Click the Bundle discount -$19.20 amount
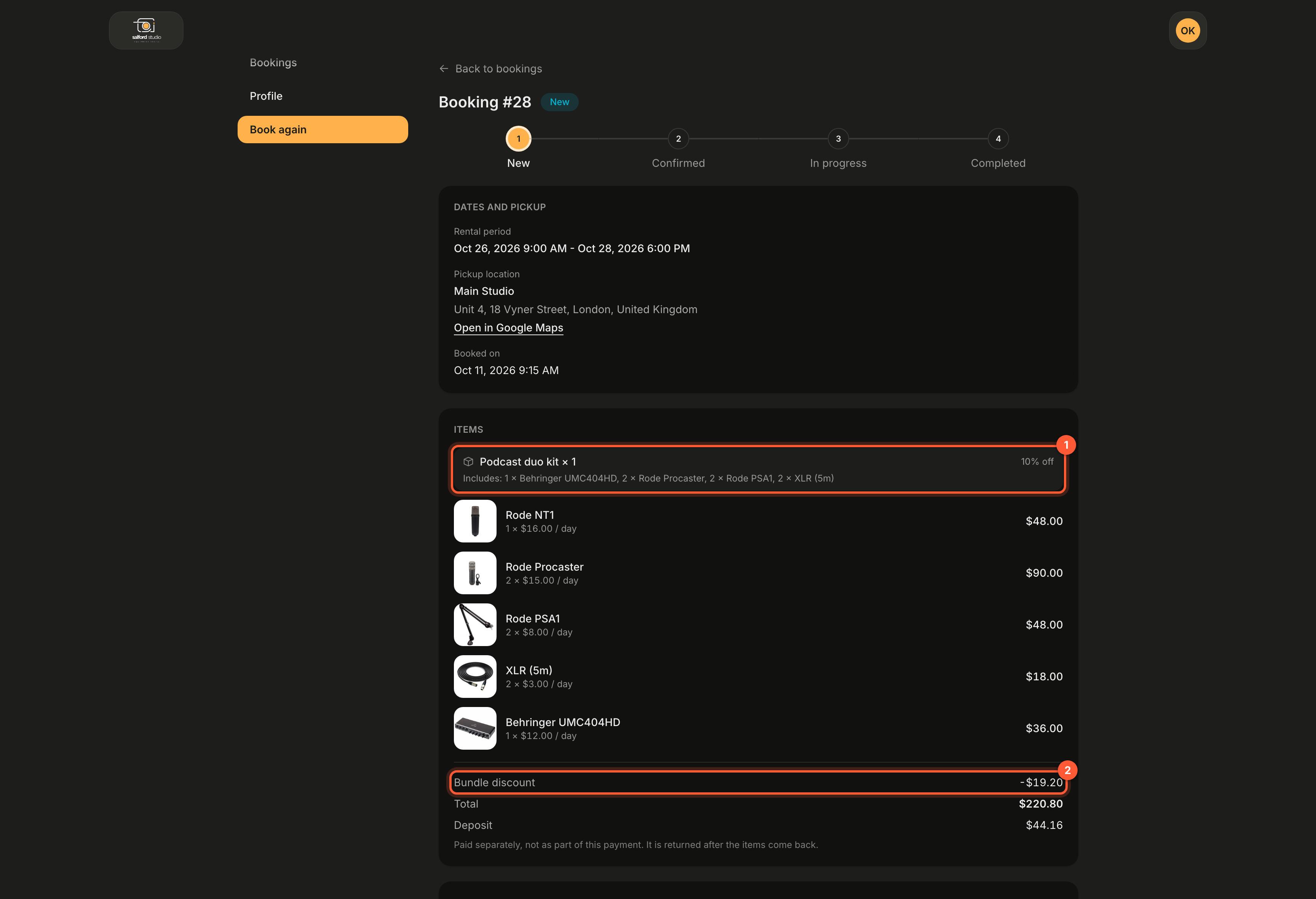The width and height of the screenshot is (1316, 899). pos(1041,782)
